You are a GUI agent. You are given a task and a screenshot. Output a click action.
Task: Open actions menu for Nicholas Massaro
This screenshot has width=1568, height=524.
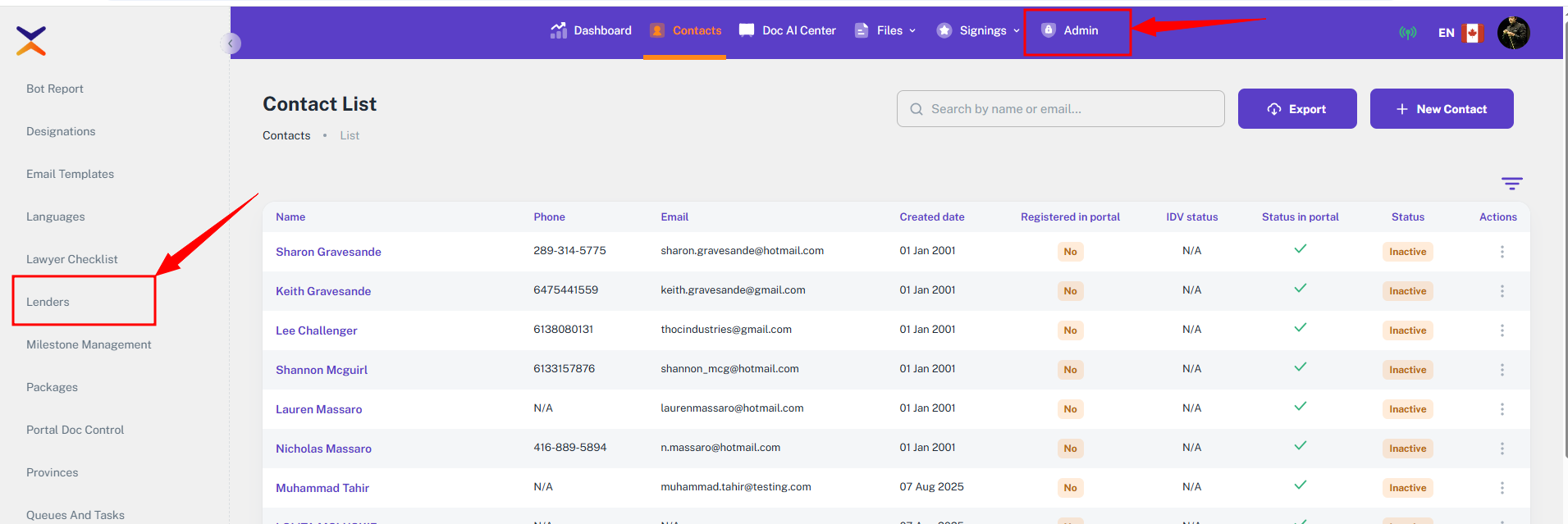click(x=1502, y=449)
